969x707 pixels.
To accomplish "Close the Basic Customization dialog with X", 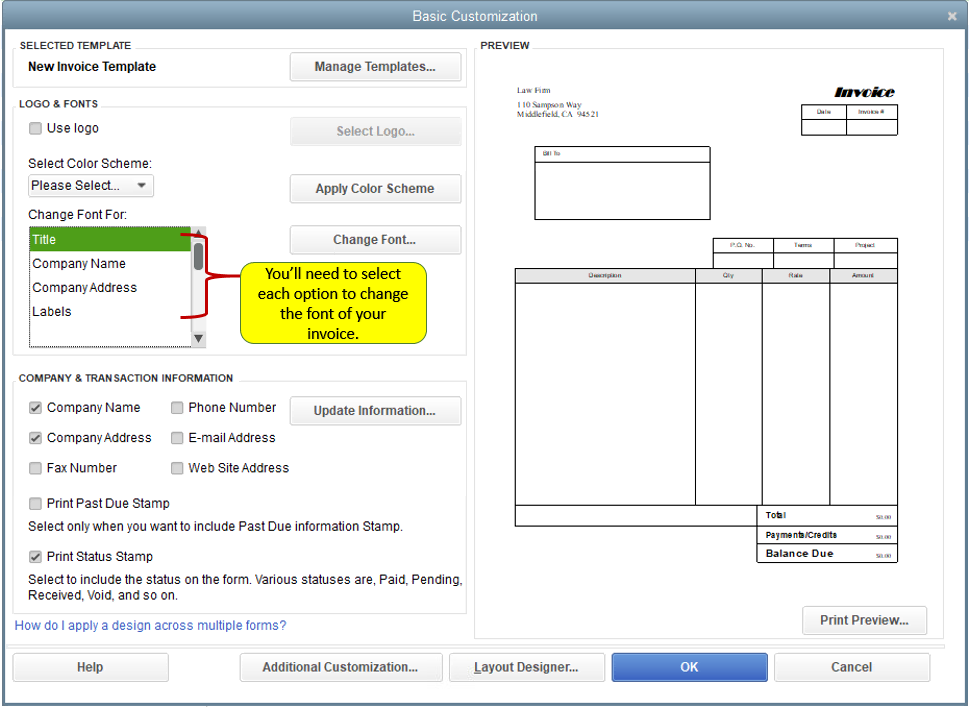I will [x=952, y=17].
